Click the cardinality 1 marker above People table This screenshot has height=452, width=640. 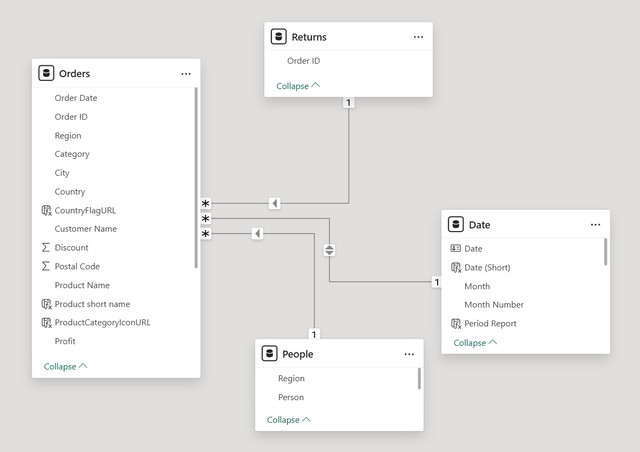[x=314, y=334]
